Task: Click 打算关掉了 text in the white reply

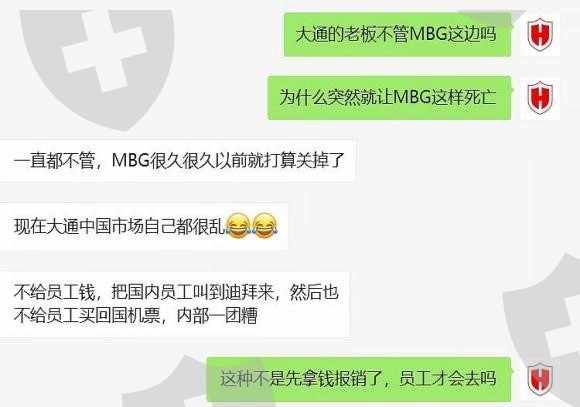Action: [x=305, y=161]
